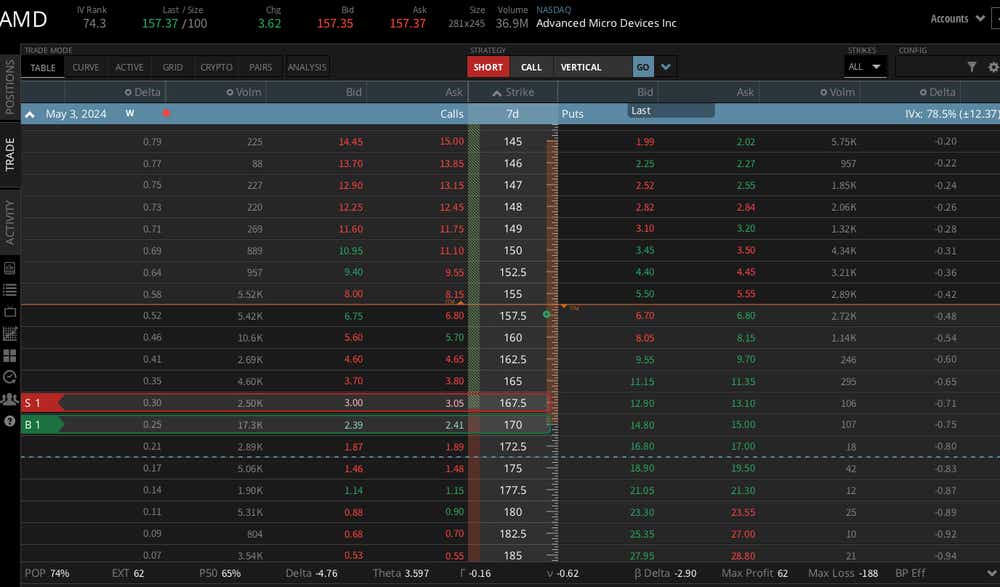This screenshot has width=1000, height=587.
Task: Open the list lines icon in sidebar
Action: (x=10, y=290)
